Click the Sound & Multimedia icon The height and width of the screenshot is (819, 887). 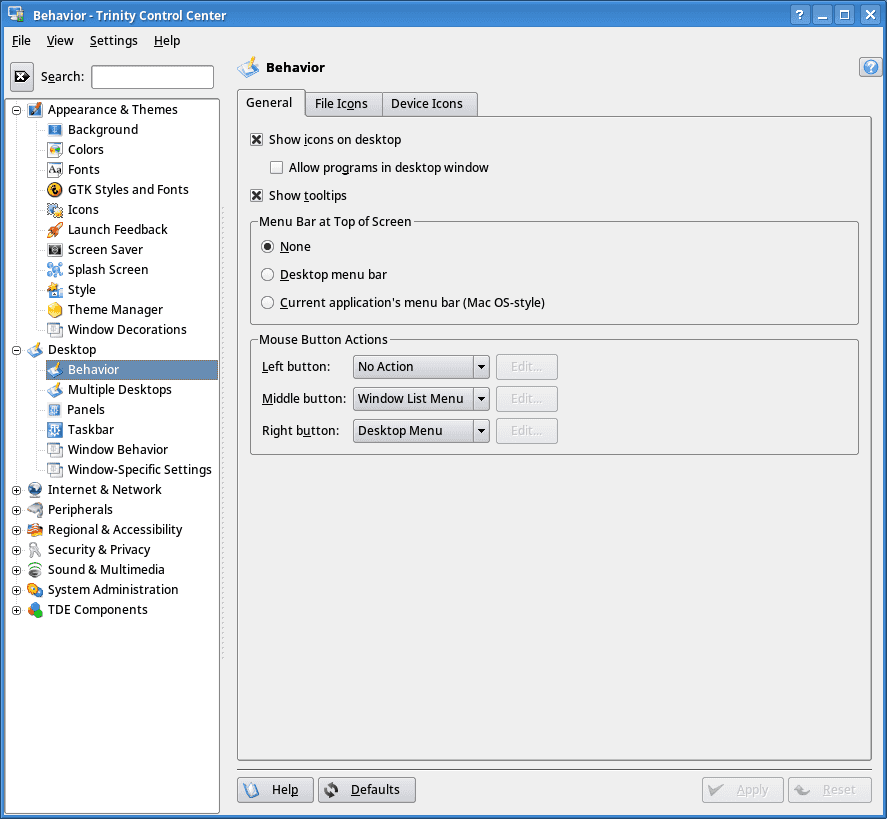point(35,570)
